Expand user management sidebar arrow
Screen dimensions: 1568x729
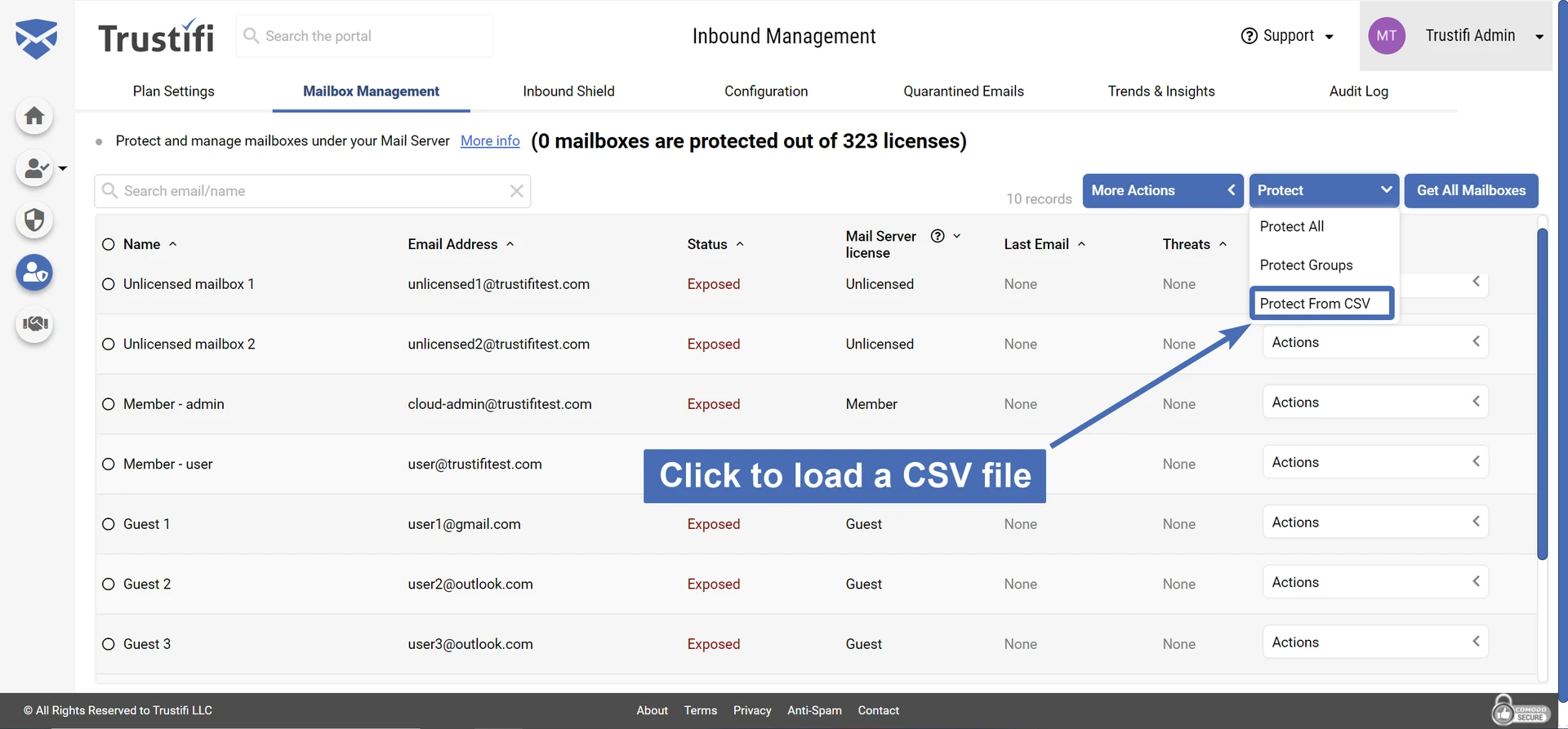coord(63,168)
